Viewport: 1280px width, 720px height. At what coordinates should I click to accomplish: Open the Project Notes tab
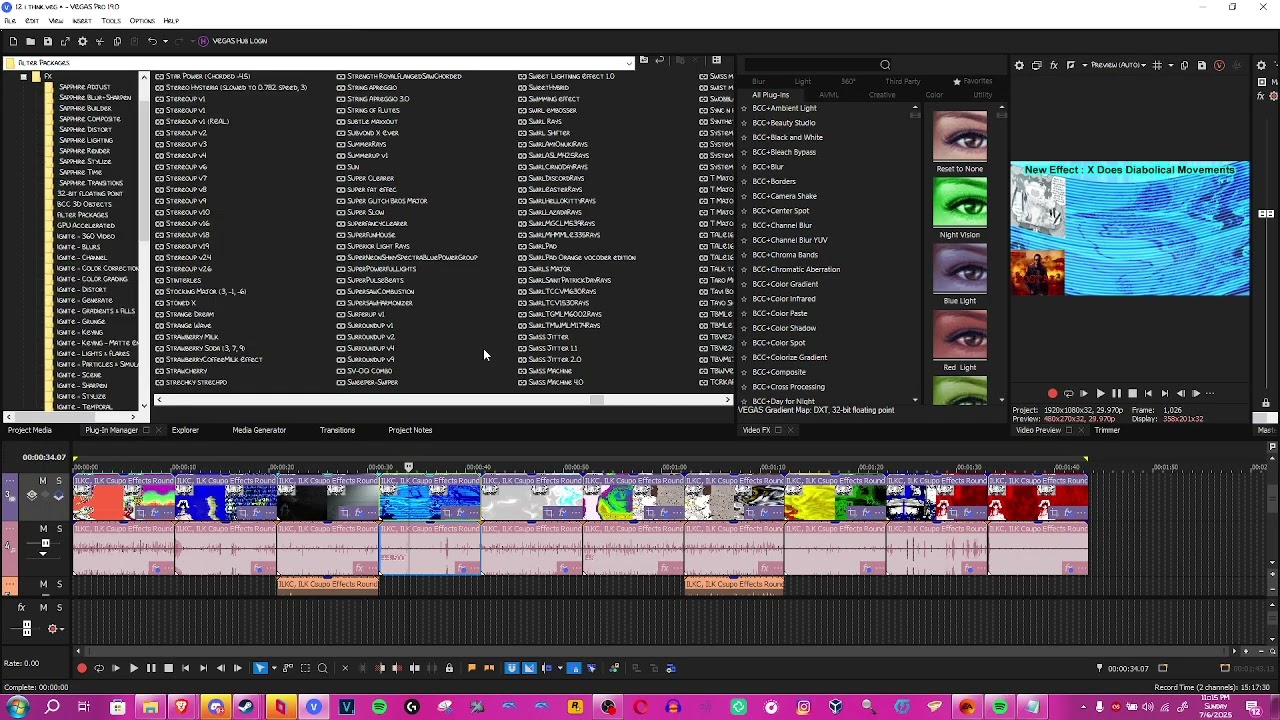point(410,430)
